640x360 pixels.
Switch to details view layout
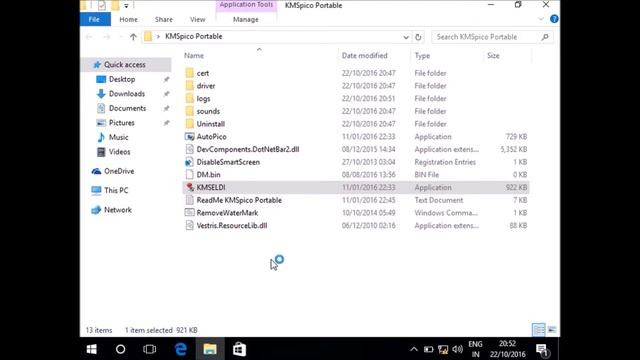point(538,329)
